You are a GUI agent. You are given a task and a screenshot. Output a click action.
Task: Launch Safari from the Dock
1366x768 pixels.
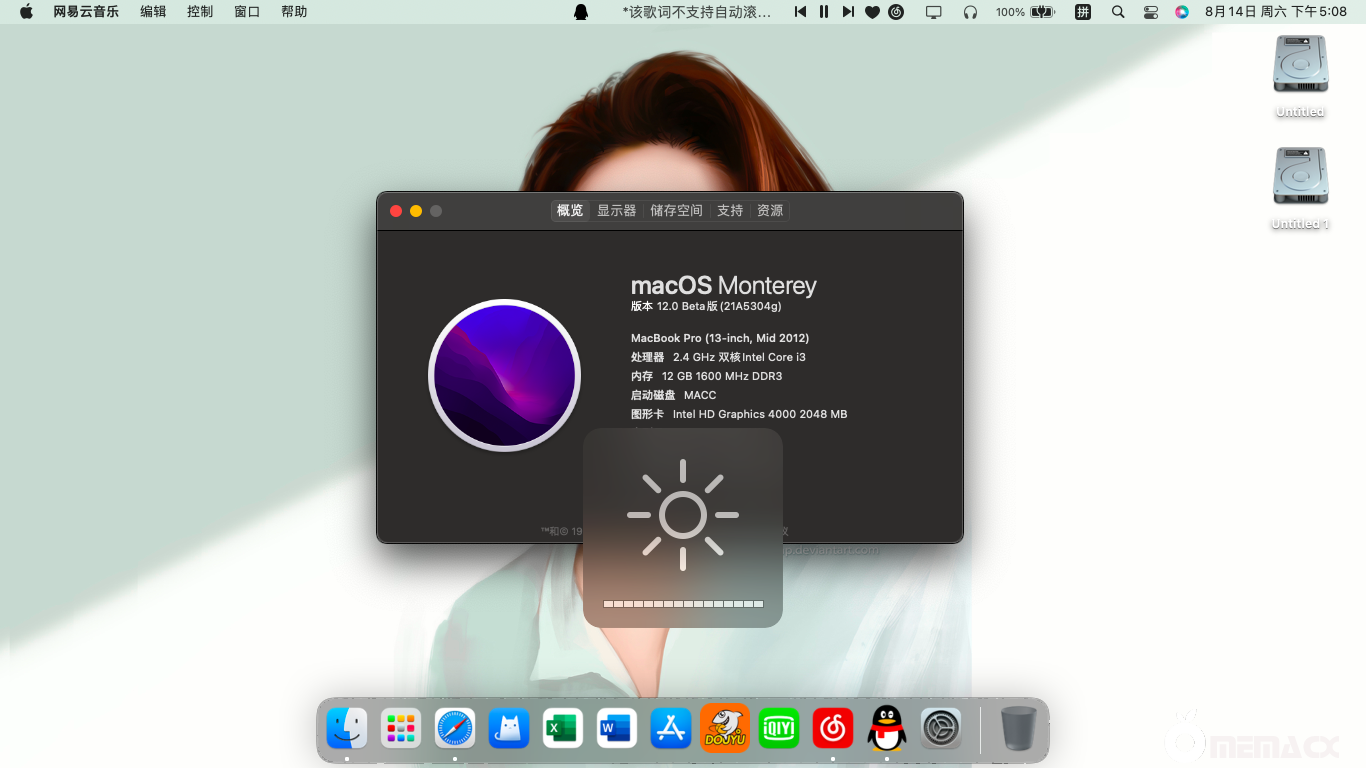click(455, 729)
